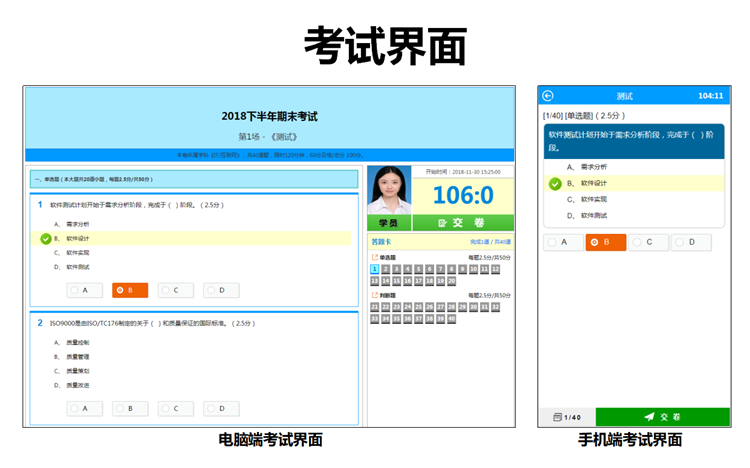The width and height of the screenshot is (750, 468).
Task: Click the 单选题 section jump icon
Action: pos(375,257)
